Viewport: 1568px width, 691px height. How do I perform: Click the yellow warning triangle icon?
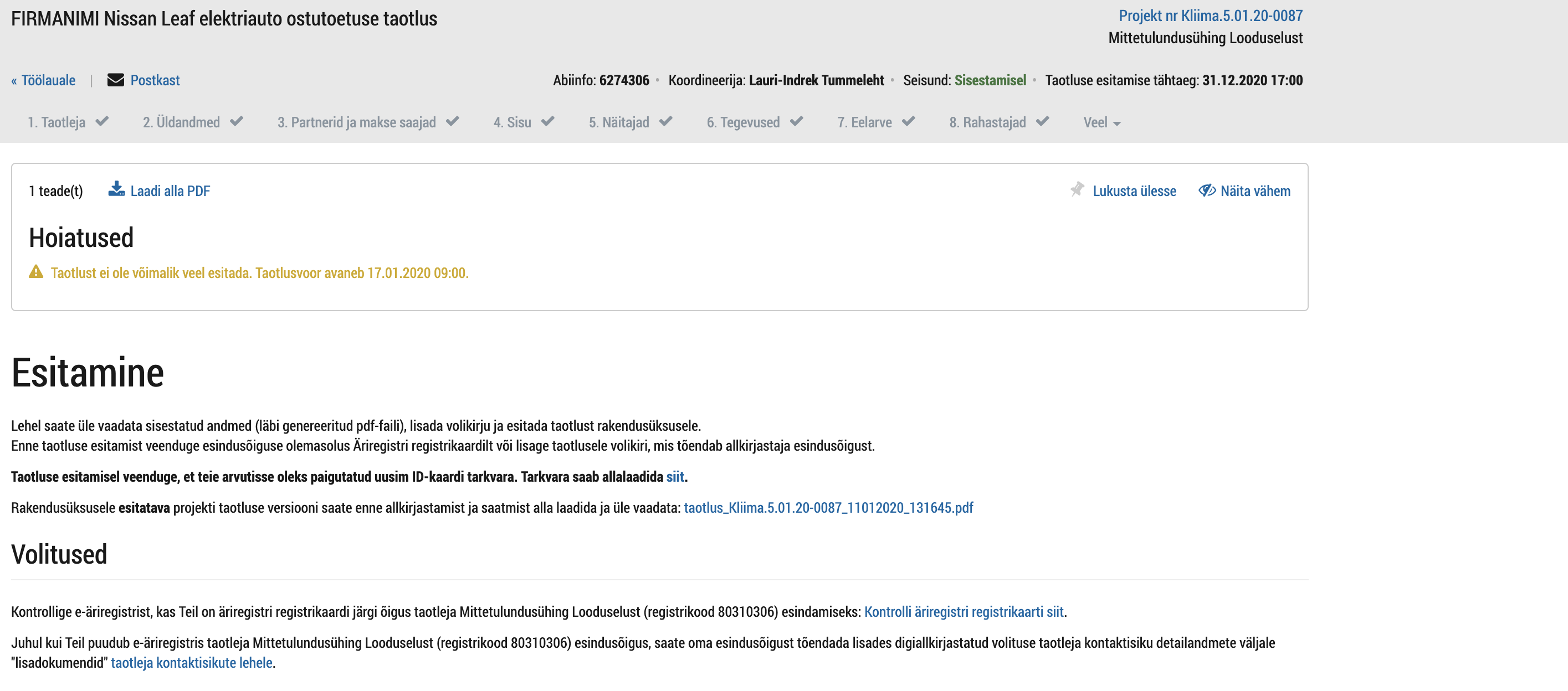[36, 272]
